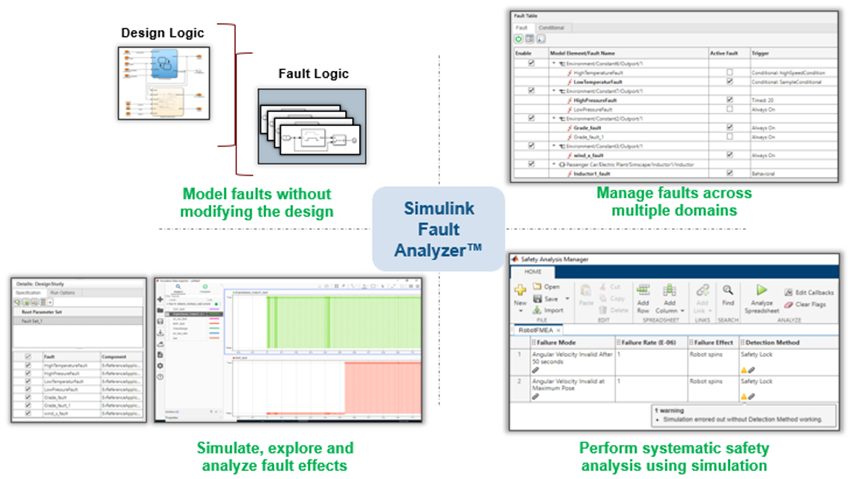
Task: Click warning triangle in row 2 Detection Method cell
Action: coord(744,396)
